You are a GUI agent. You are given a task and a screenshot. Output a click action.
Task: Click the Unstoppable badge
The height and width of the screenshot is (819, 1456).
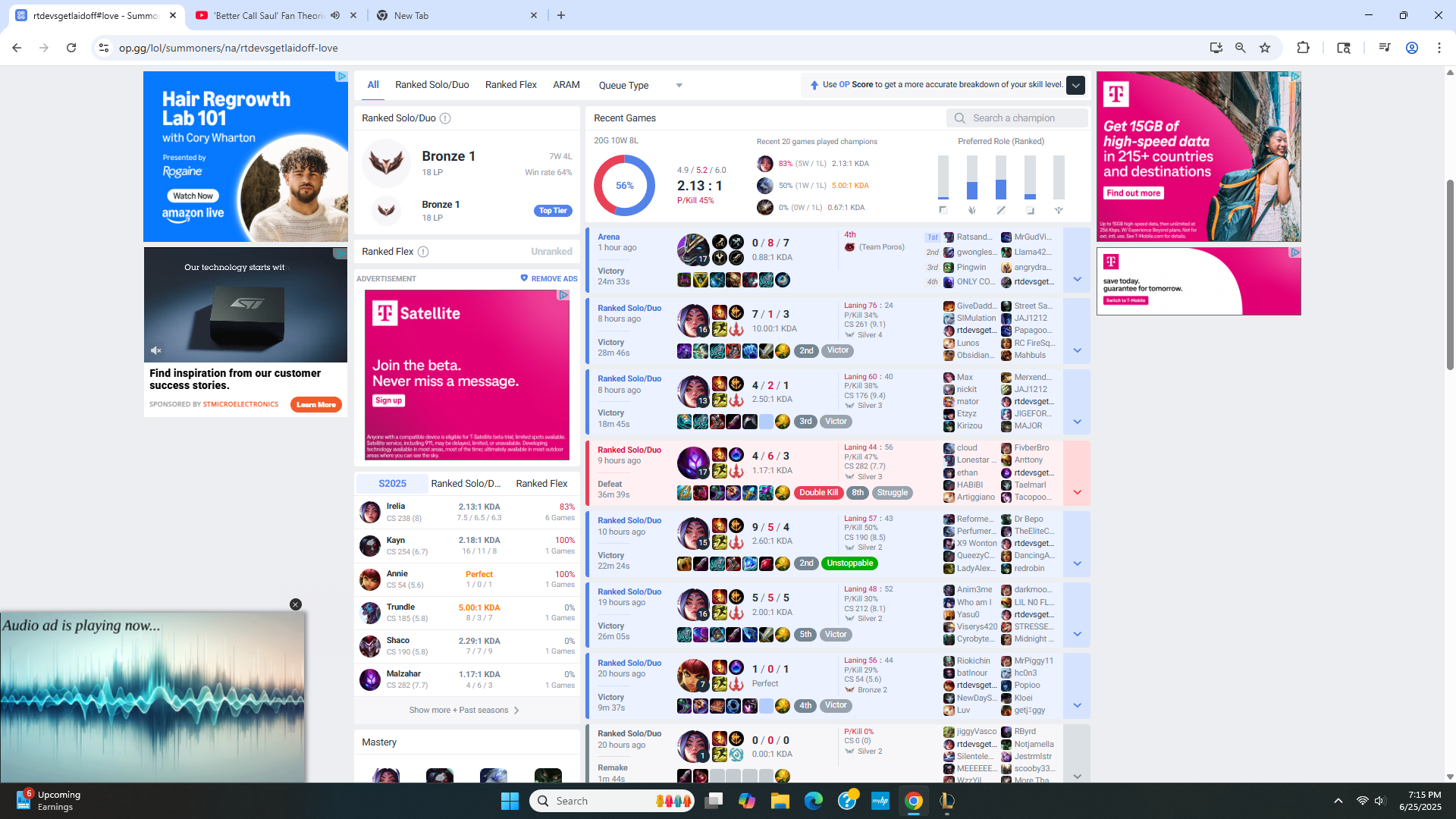(849, 563)
